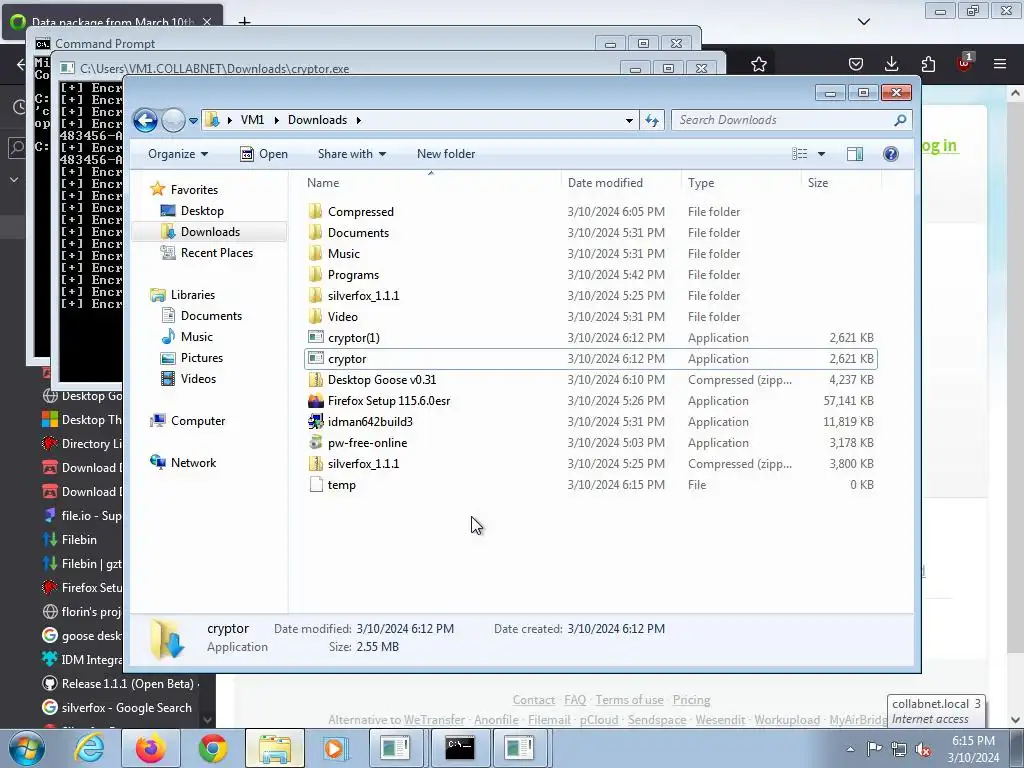Open recent locations dropdown next to Forward
This screenshot has width=1024, height=768.
pos(193,121)
